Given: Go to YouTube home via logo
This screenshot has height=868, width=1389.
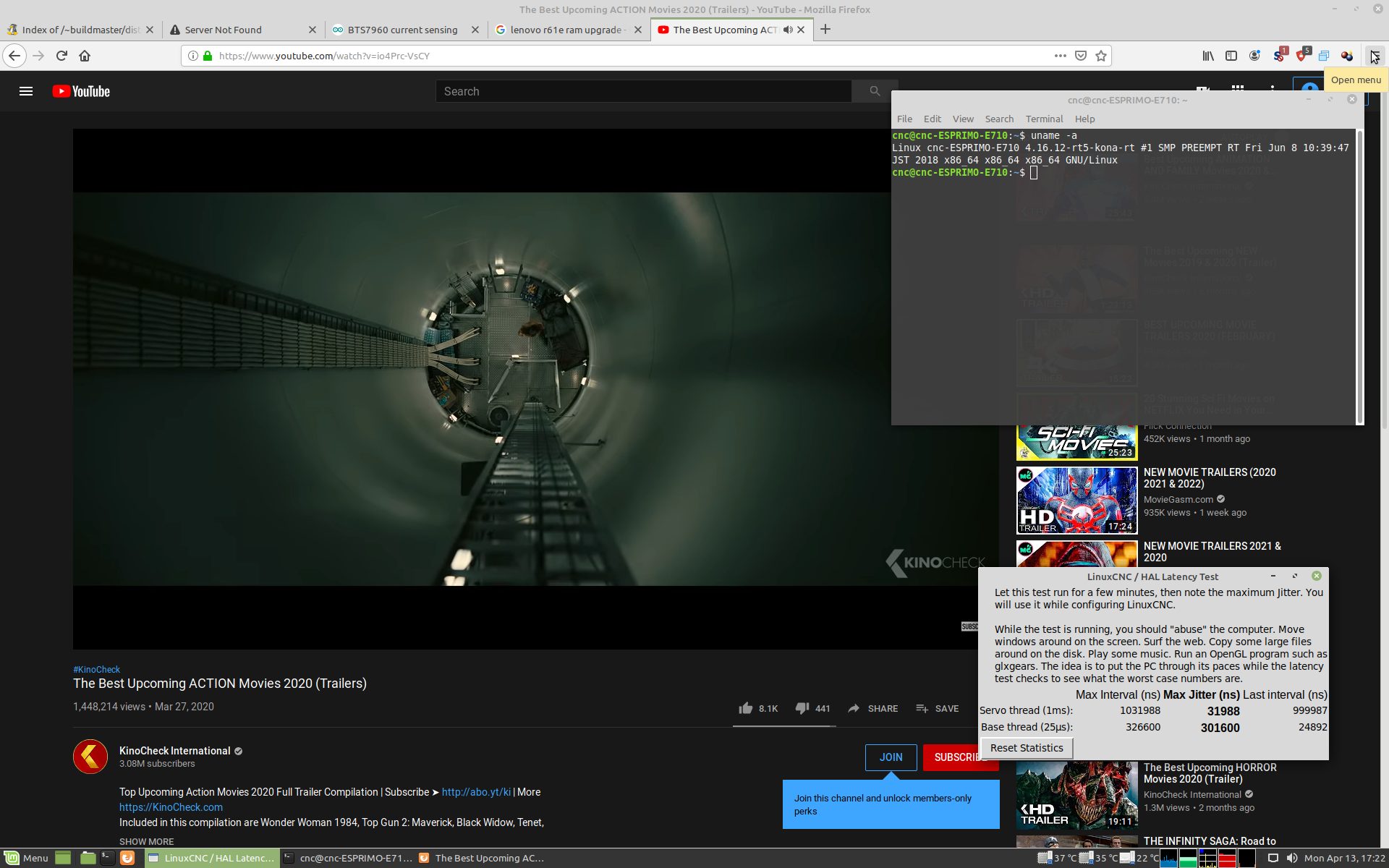Looking at the screenshot, I should pyautogui.click(x=81, y=91).
